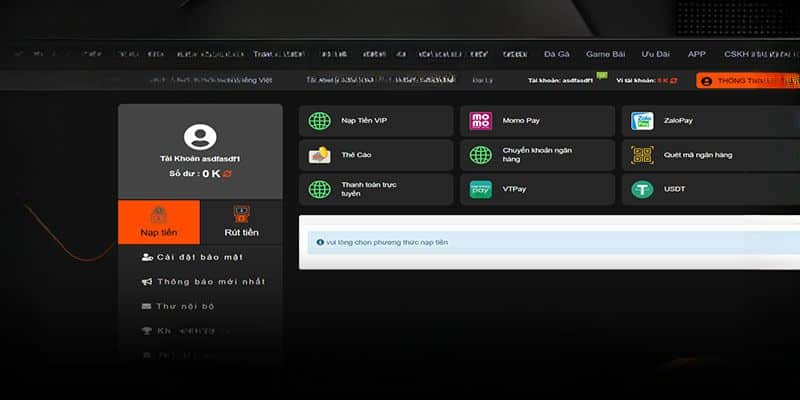Select the ZaloPay payment icon

pyautogui.click(x=642, y=121)
